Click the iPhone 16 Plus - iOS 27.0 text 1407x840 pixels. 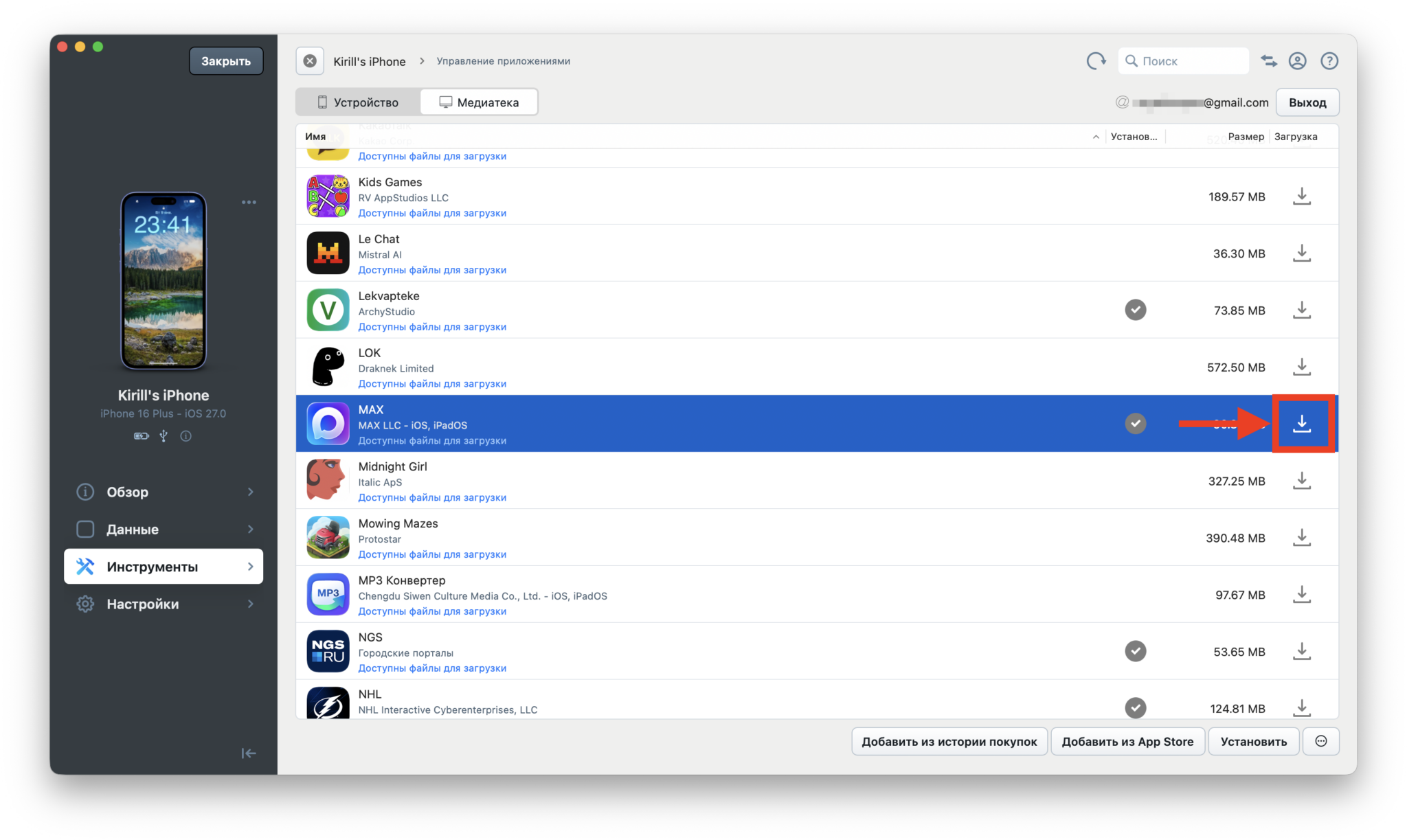(x=163, y=413)
